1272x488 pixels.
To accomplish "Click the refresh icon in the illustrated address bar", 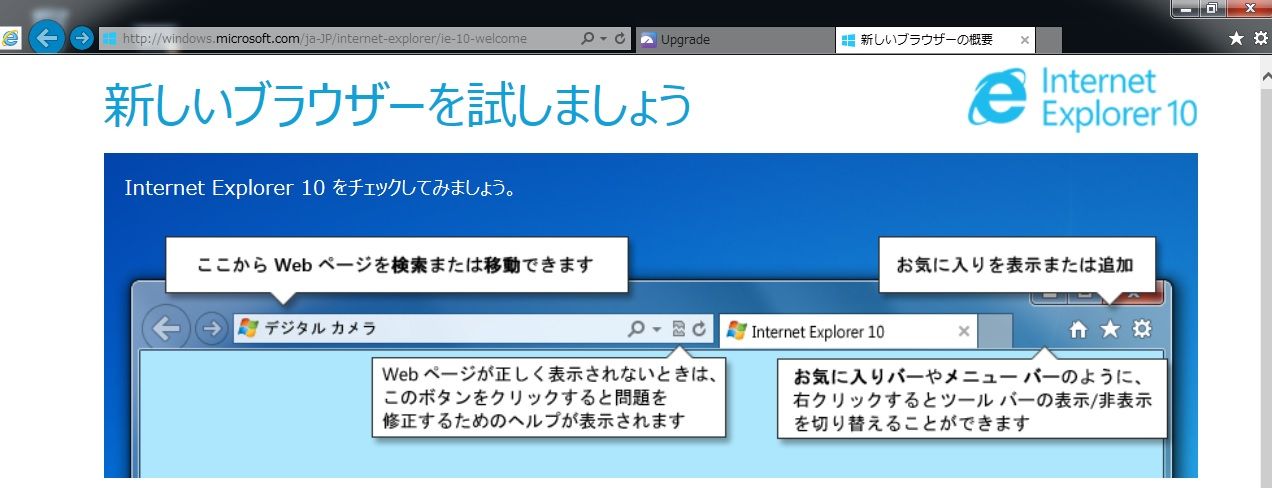I will click(x=699, y=328).
